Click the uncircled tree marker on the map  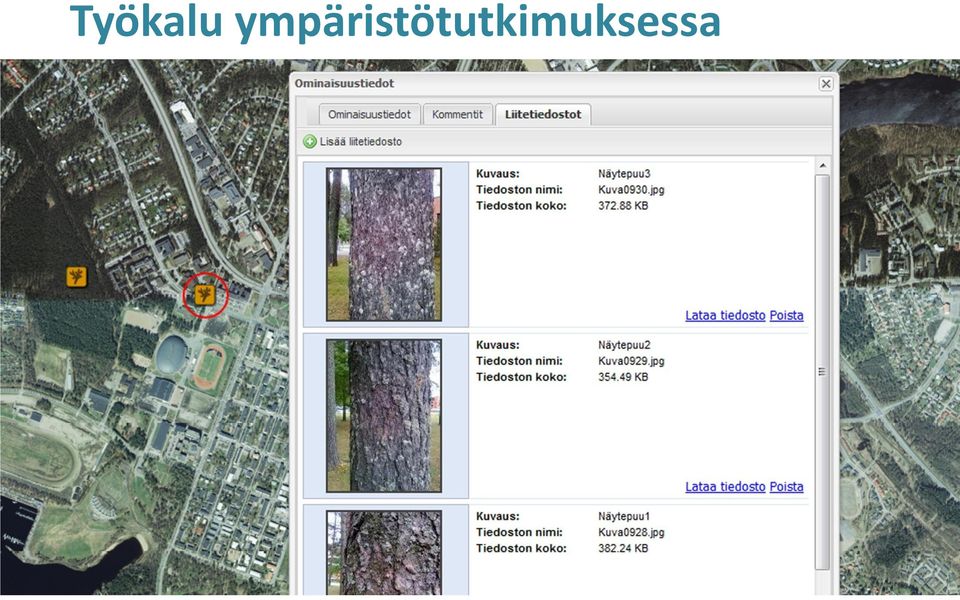77,277
